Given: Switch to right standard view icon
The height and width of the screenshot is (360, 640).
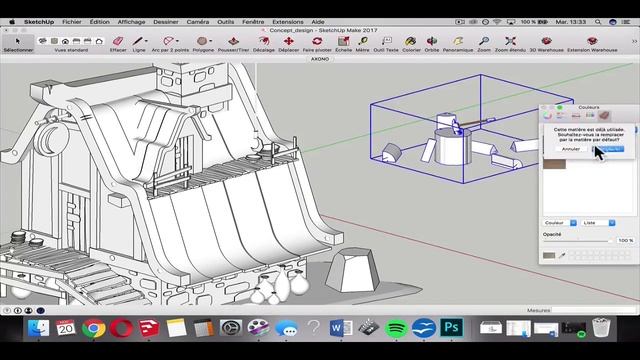Looking at the screenshot, I should (x=76, y=41).
